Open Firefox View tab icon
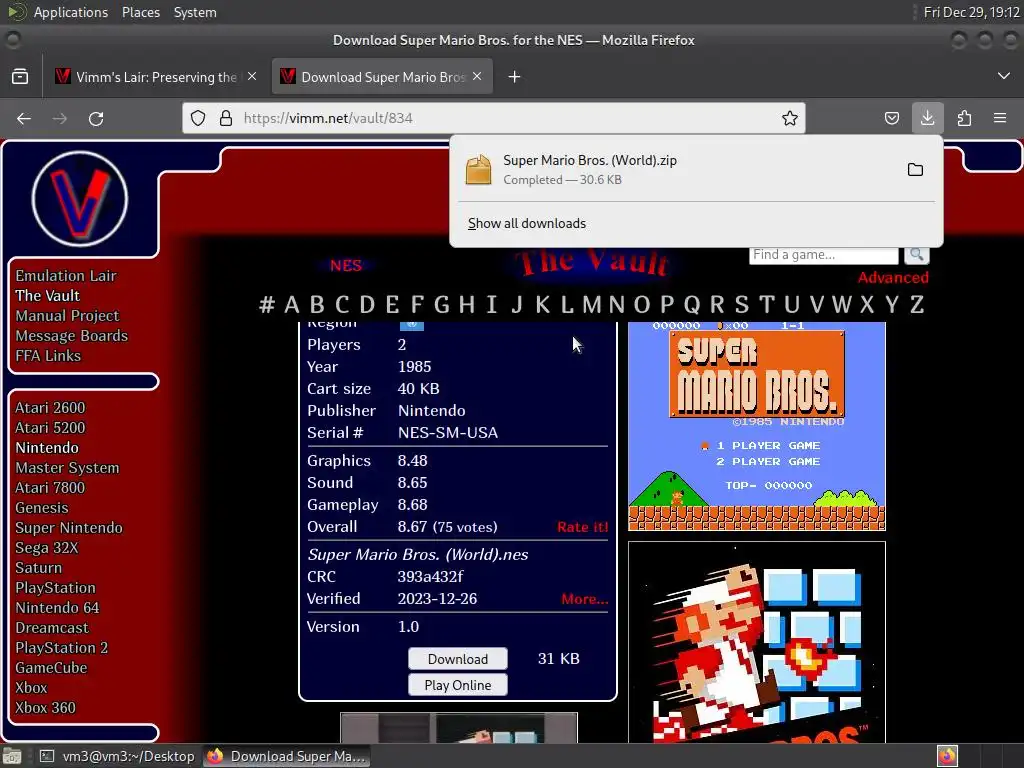The width and height of the screenshot is (1024, 768). click(20, 77)
